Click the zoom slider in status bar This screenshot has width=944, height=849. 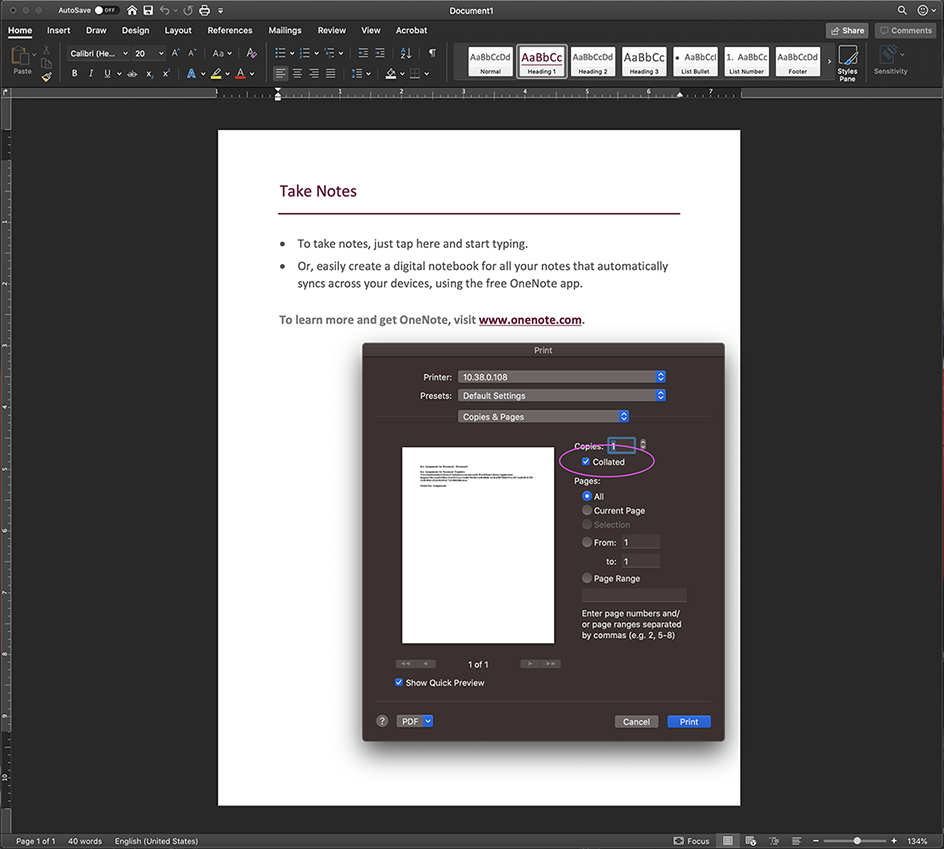coord(856,841)
